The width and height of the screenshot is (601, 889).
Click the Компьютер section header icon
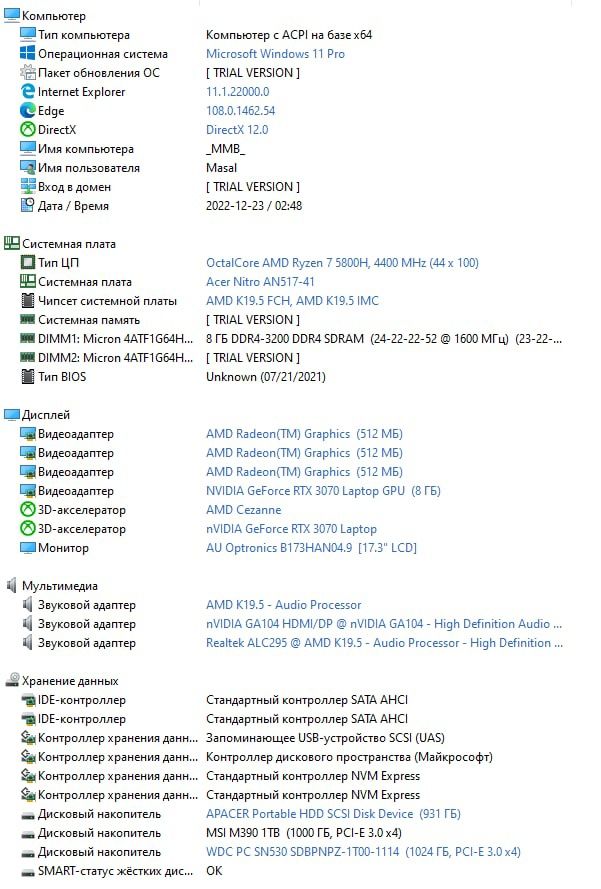[x=12, y=15]
